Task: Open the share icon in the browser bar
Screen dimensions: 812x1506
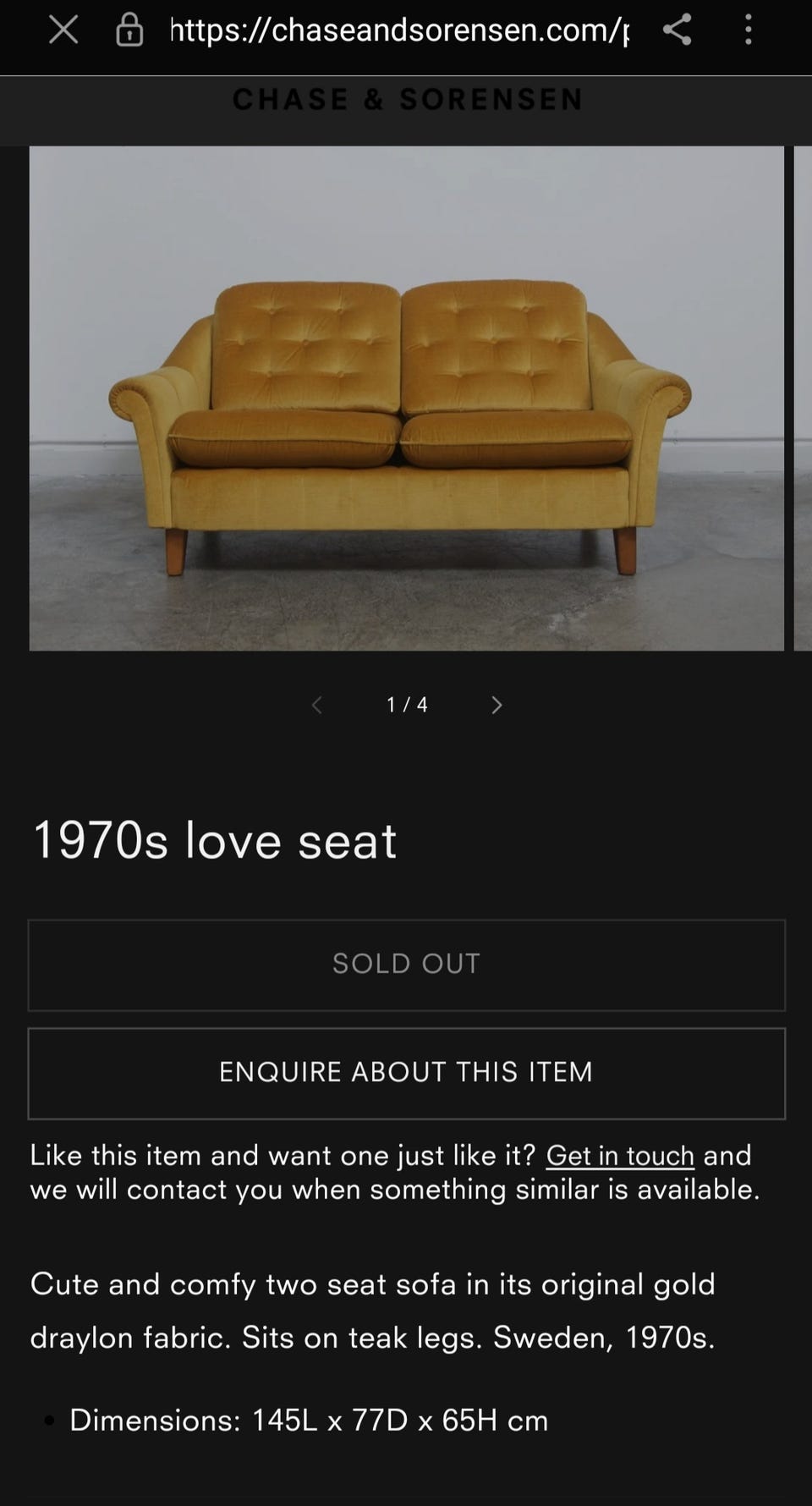Action: point(677,30)
